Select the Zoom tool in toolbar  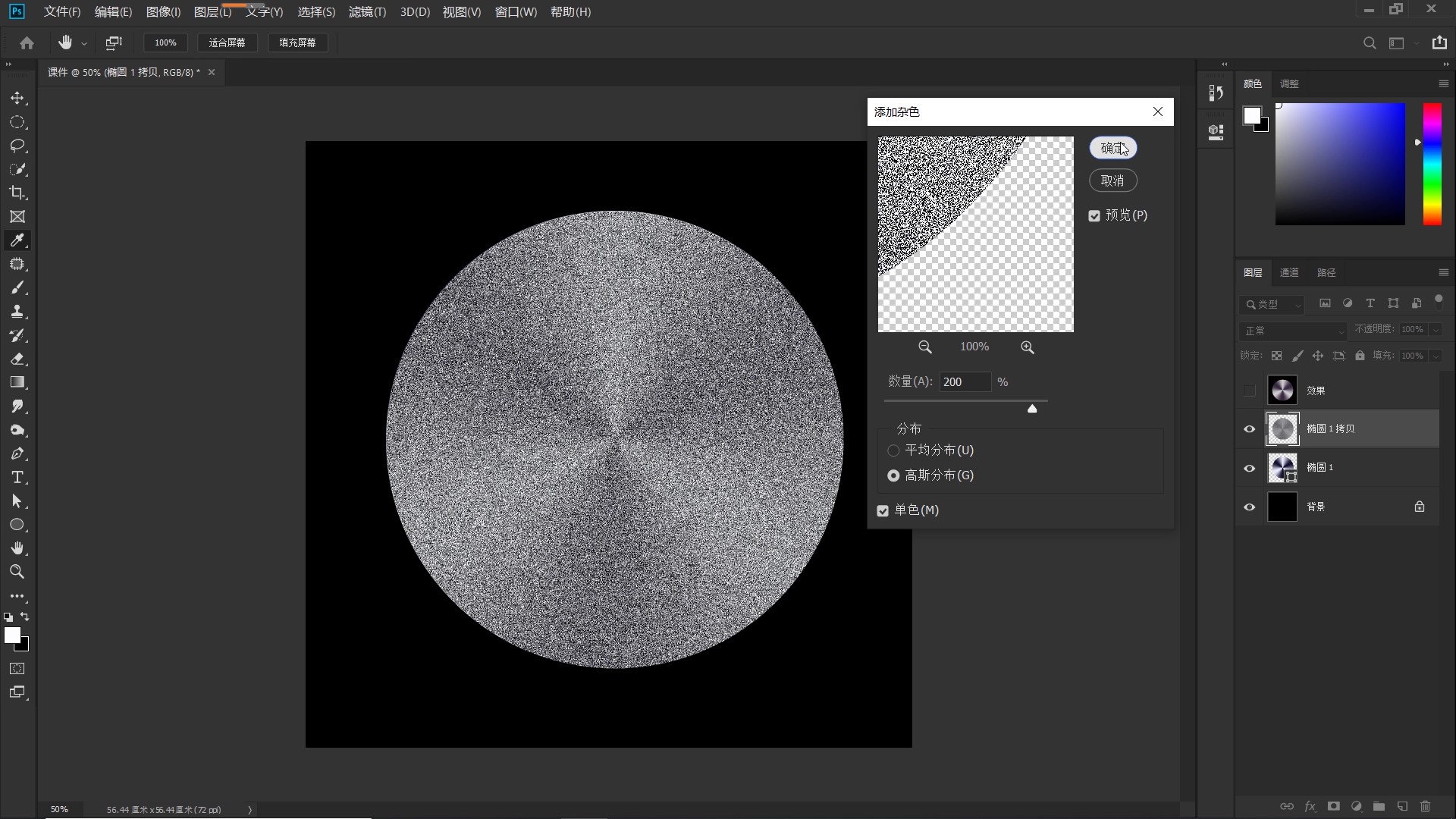[x=17, y=572]
